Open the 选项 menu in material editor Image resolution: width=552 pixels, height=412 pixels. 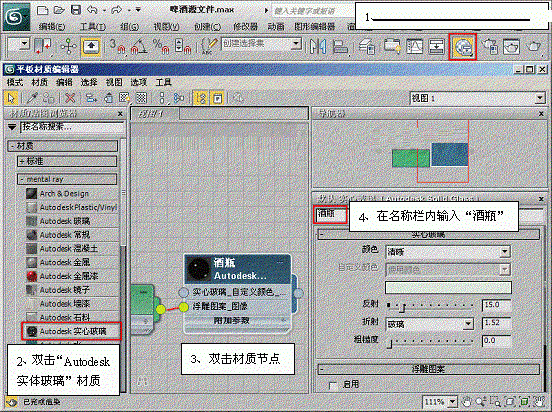click(x=138, y=82)
